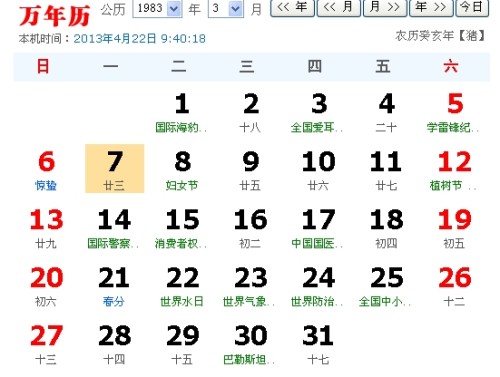Select March 18 初四
Screen dimensions: 500x377
pos(386,228)
